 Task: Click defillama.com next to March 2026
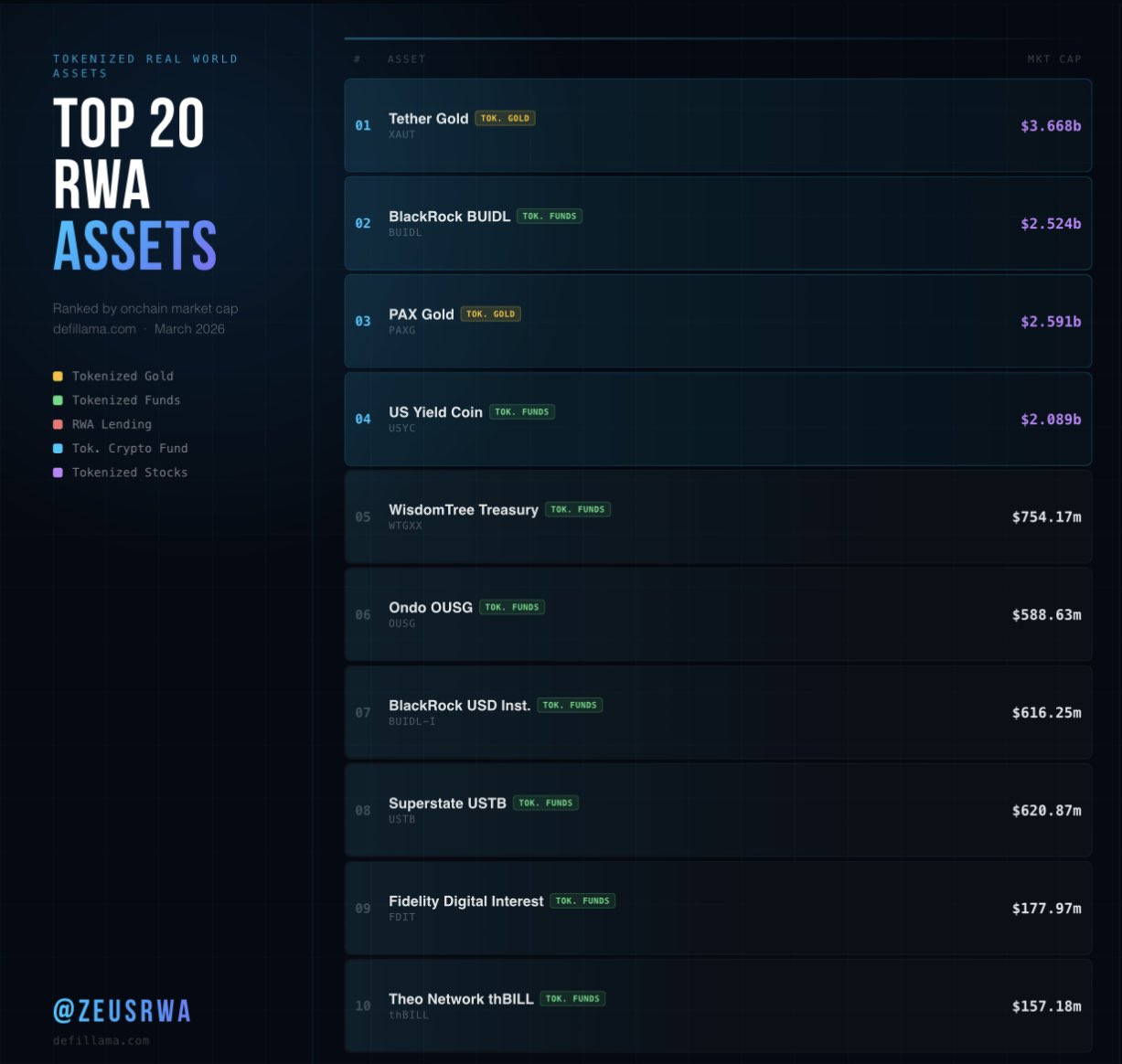pyautogui.click(x=94, y=329)
